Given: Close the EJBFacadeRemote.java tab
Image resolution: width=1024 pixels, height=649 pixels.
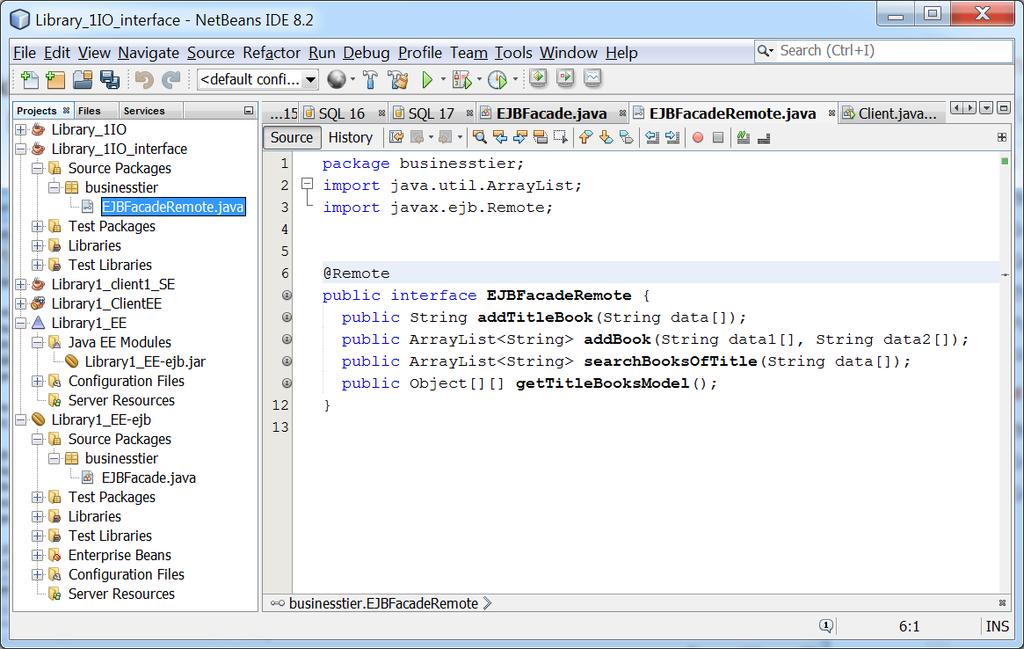Looking at the screenshot, I should [831, 114].
